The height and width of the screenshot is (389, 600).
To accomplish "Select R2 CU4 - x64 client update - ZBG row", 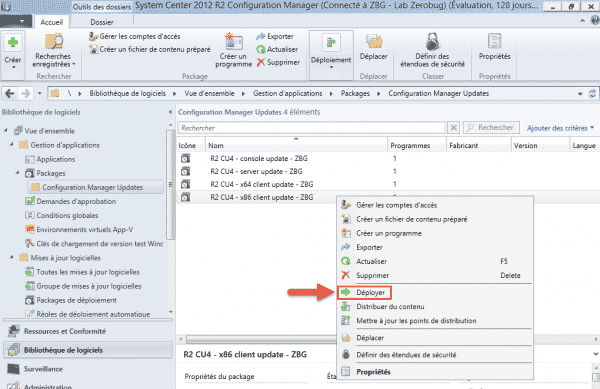I will coord(388,184).
